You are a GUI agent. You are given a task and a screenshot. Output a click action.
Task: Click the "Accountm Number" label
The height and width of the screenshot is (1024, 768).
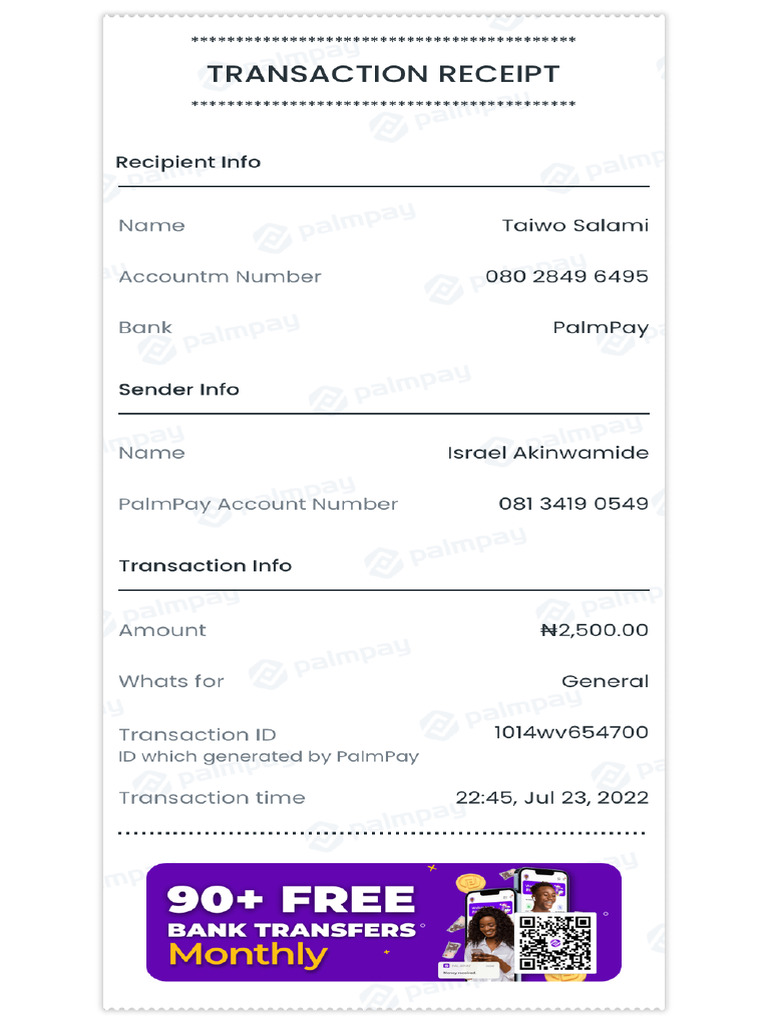tap(220, 277)
